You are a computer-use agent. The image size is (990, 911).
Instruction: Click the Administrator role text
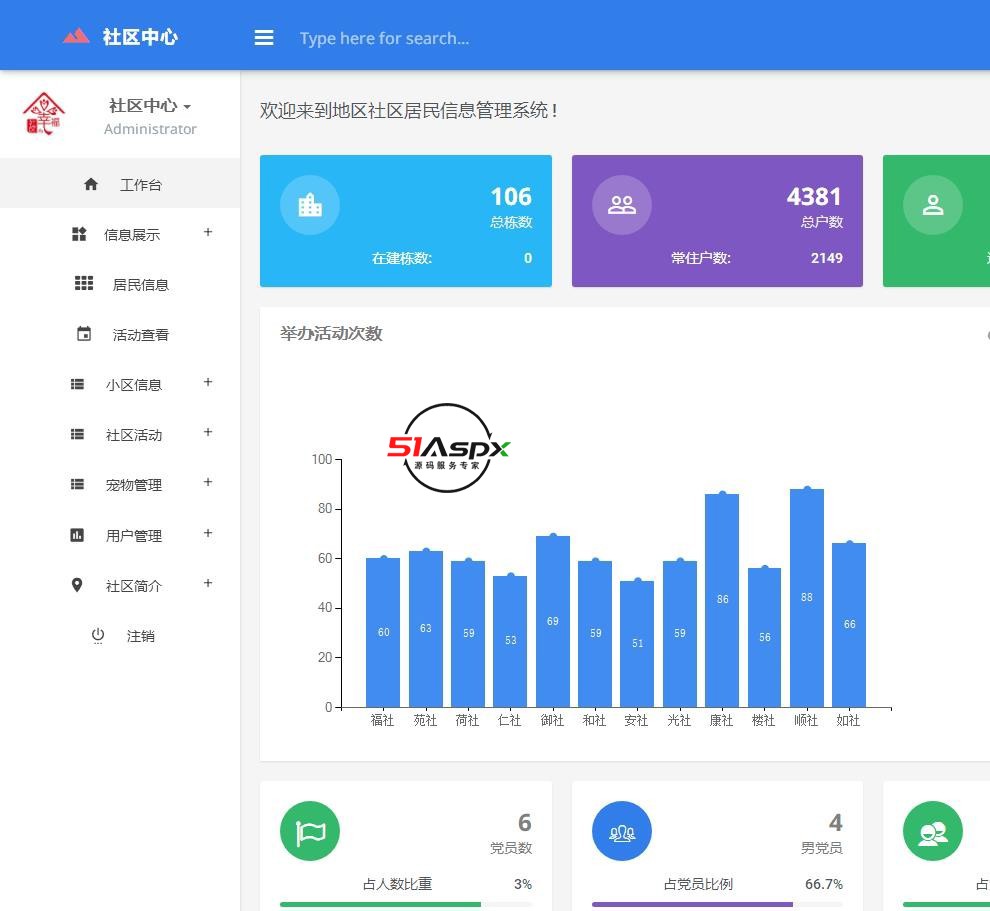click(150, 129)
